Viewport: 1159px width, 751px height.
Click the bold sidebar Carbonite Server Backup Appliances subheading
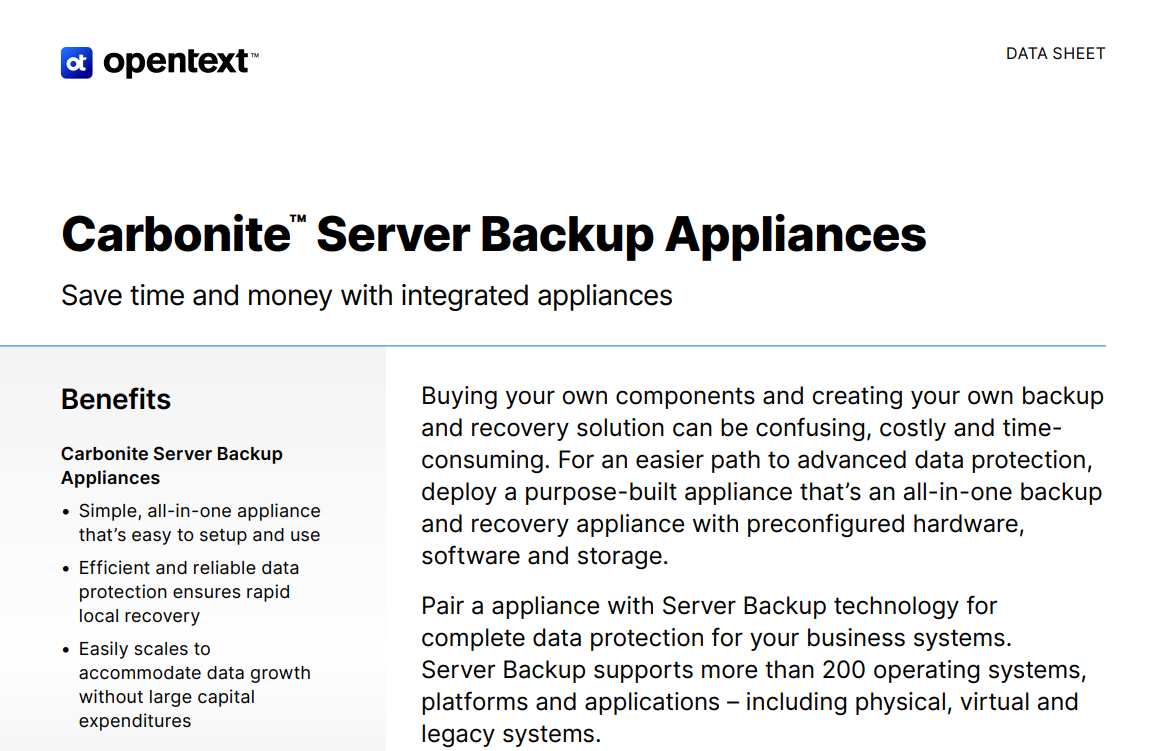click(171, 466)
